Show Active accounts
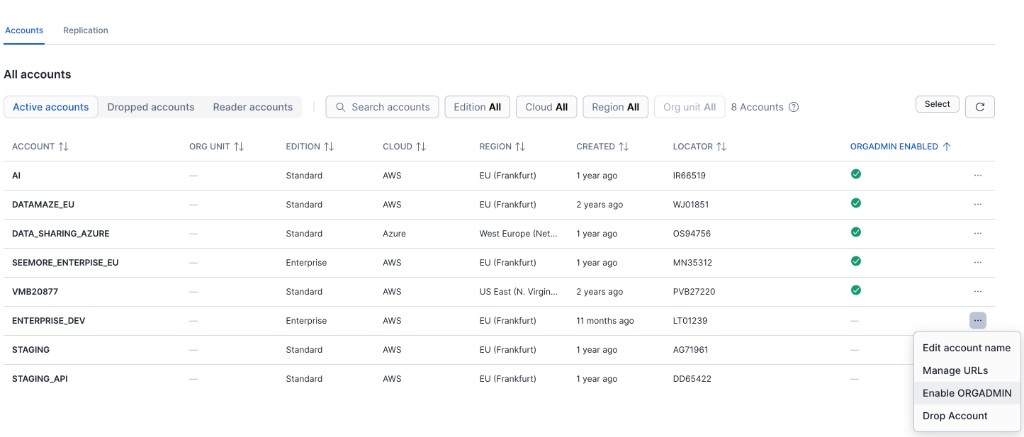This screenshot has height=437, width=1024. [51, 107]
